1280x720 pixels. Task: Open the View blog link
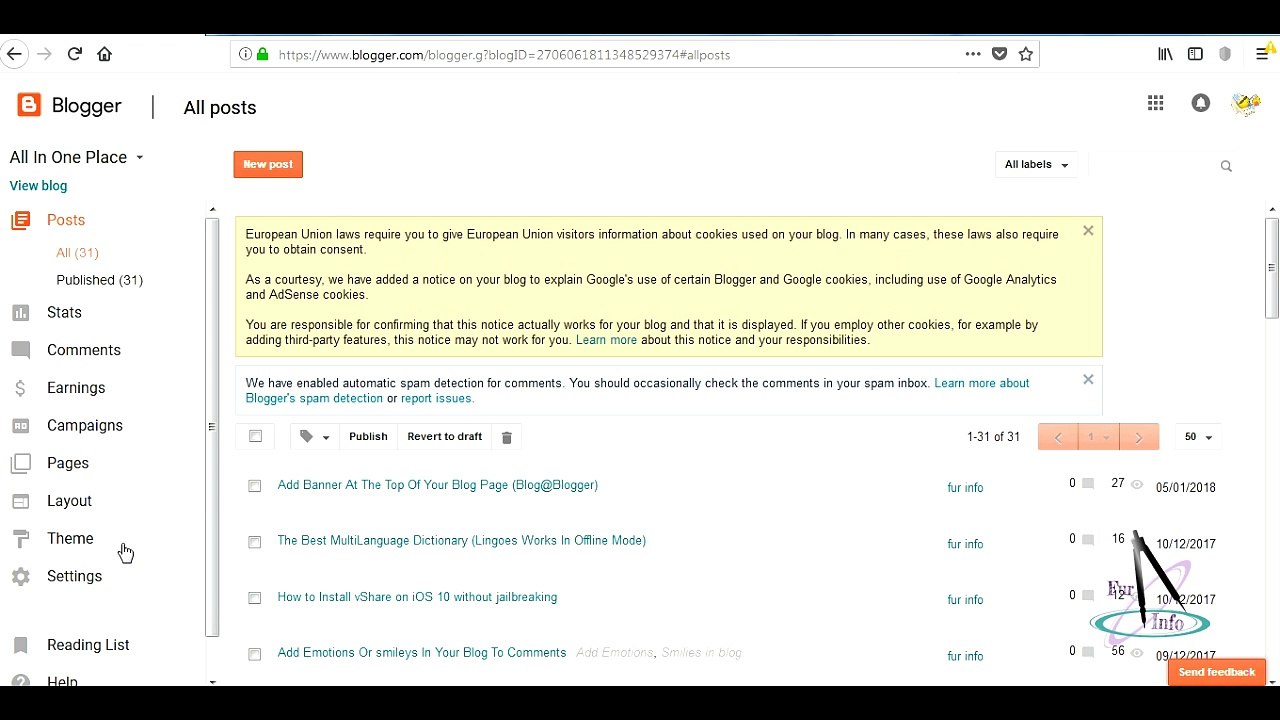tap(38, 186)
